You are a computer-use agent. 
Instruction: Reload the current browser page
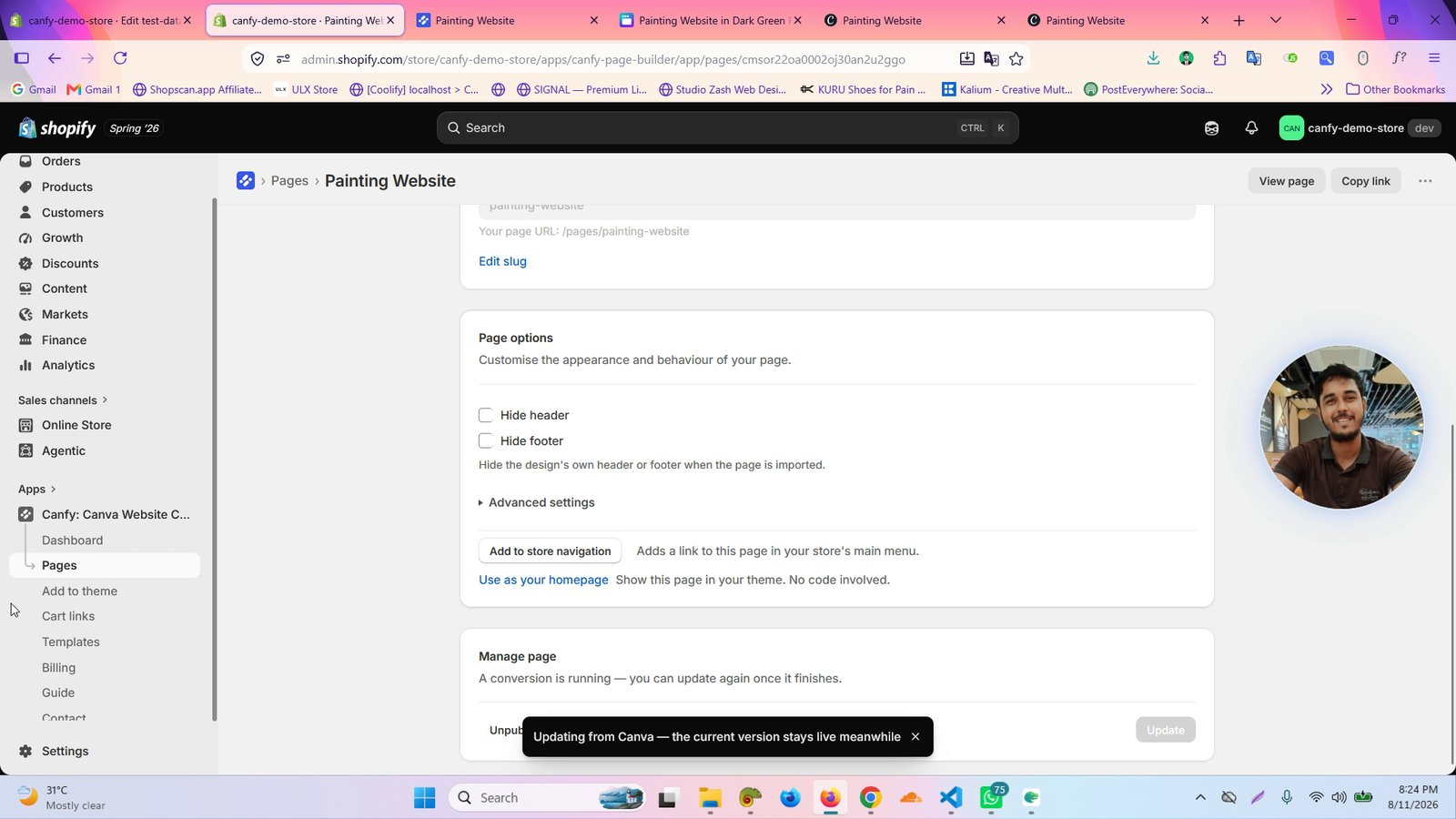[x=120, y=58]
